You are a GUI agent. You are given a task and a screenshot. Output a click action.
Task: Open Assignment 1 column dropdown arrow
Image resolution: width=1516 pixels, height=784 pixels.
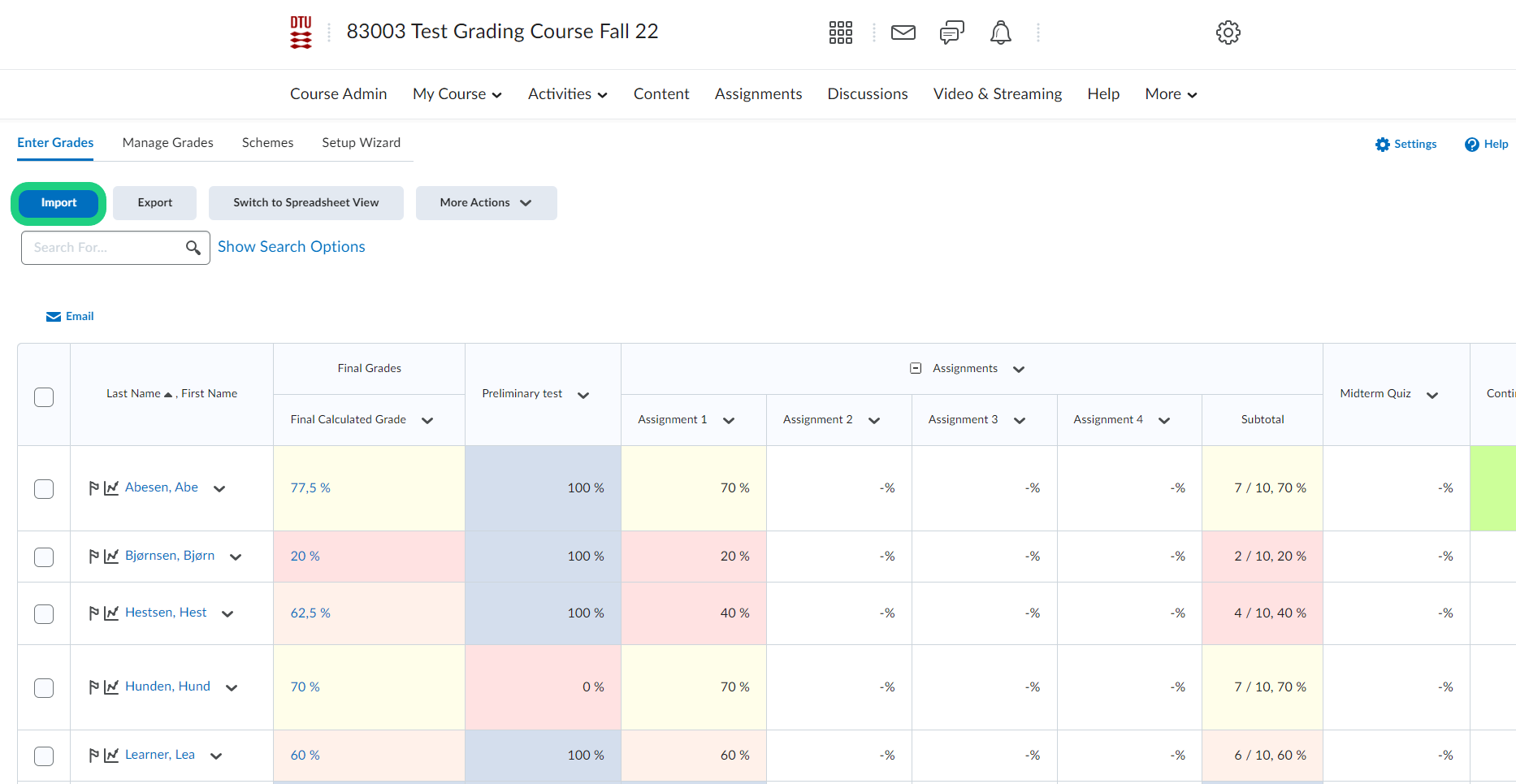(729, 421)
